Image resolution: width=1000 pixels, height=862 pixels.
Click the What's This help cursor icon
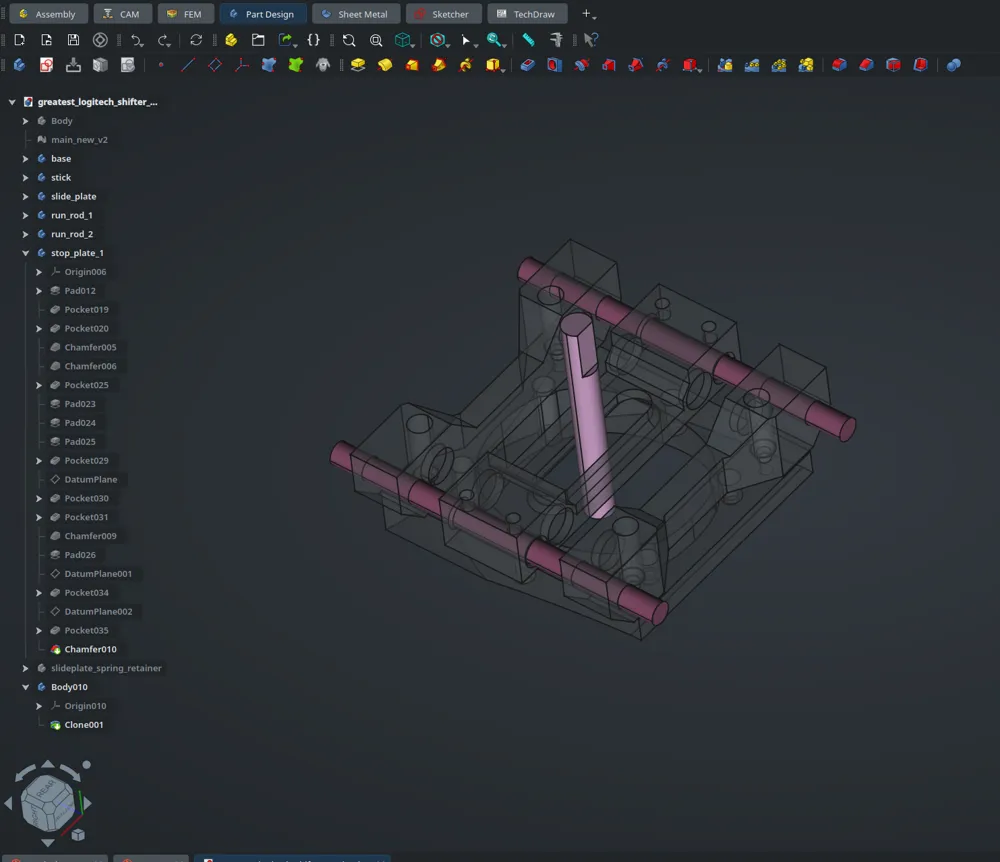click(591, 40)
